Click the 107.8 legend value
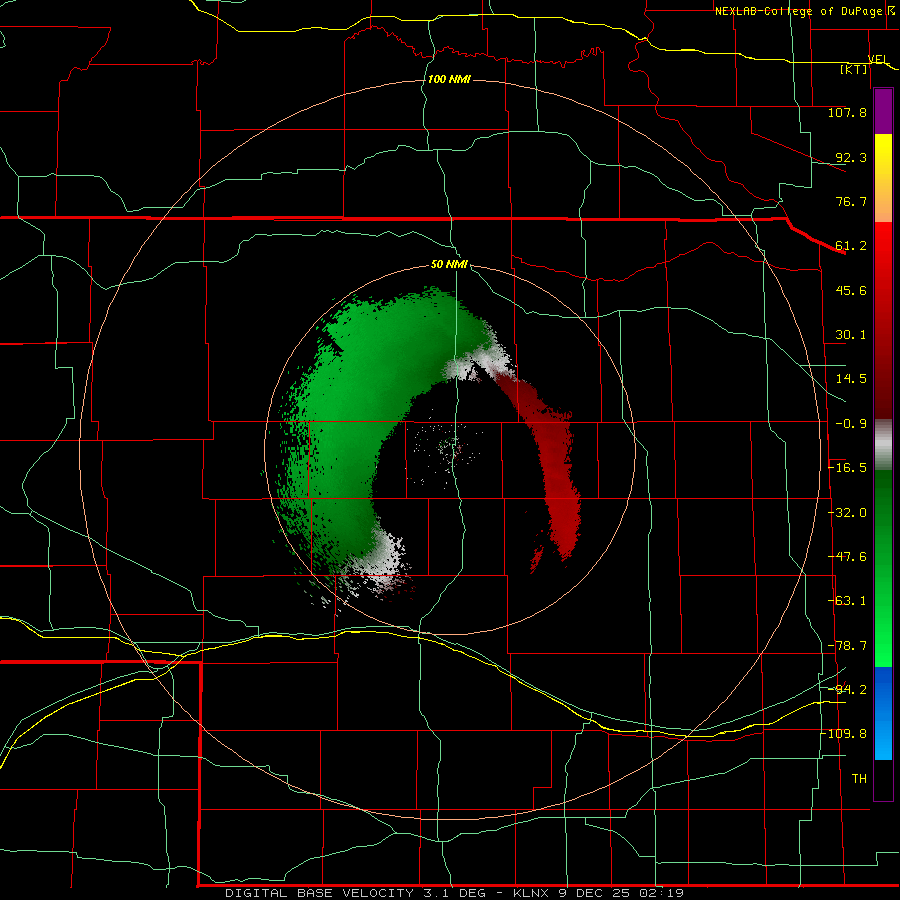This screenshot has height=900, width=900. [847, 112]
